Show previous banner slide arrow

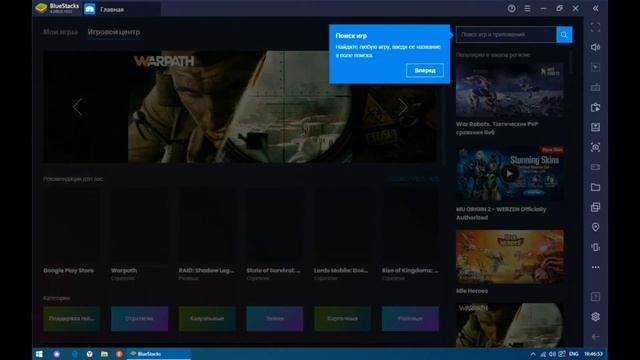tap(78, 107)
